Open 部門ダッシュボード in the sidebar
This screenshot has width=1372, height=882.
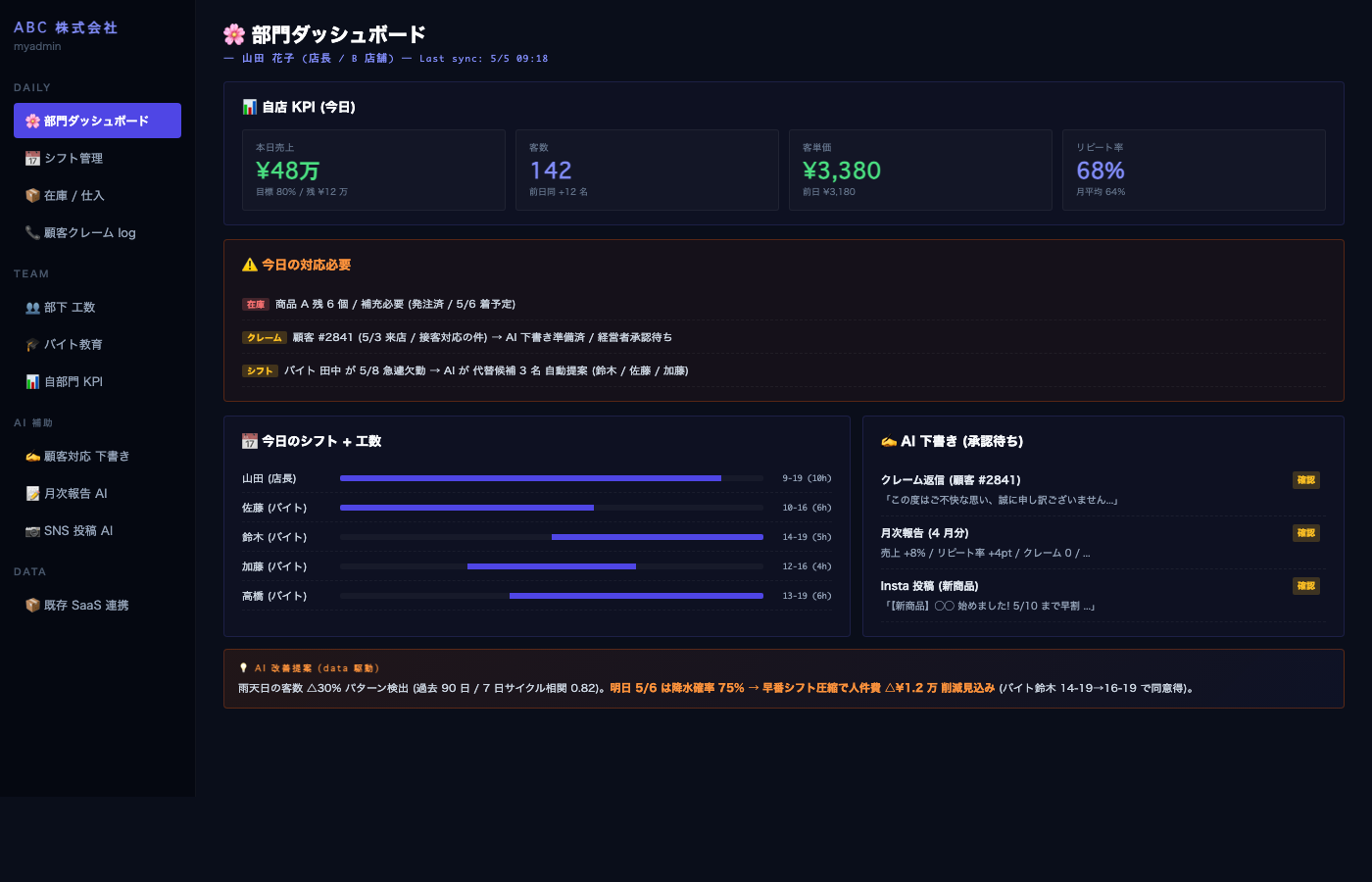pyautogui.click(x=97, y=121)
